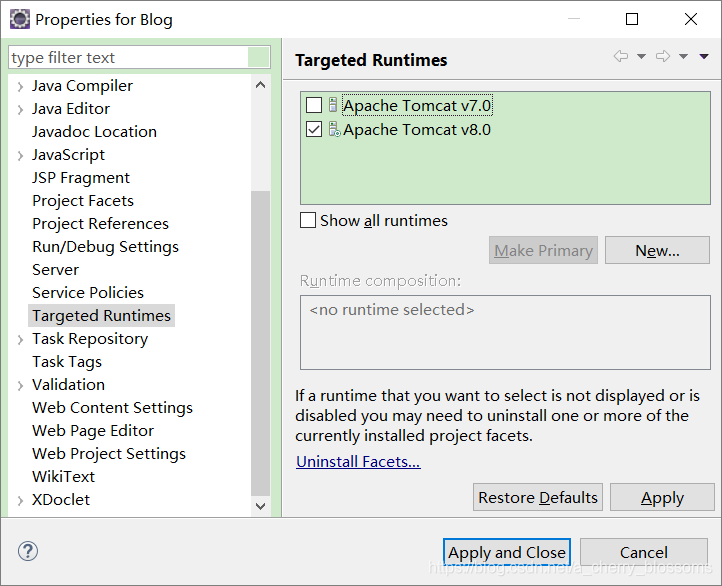Click the help question mark icon
Screen dimensions: 722x586
(x=28, y=551)
